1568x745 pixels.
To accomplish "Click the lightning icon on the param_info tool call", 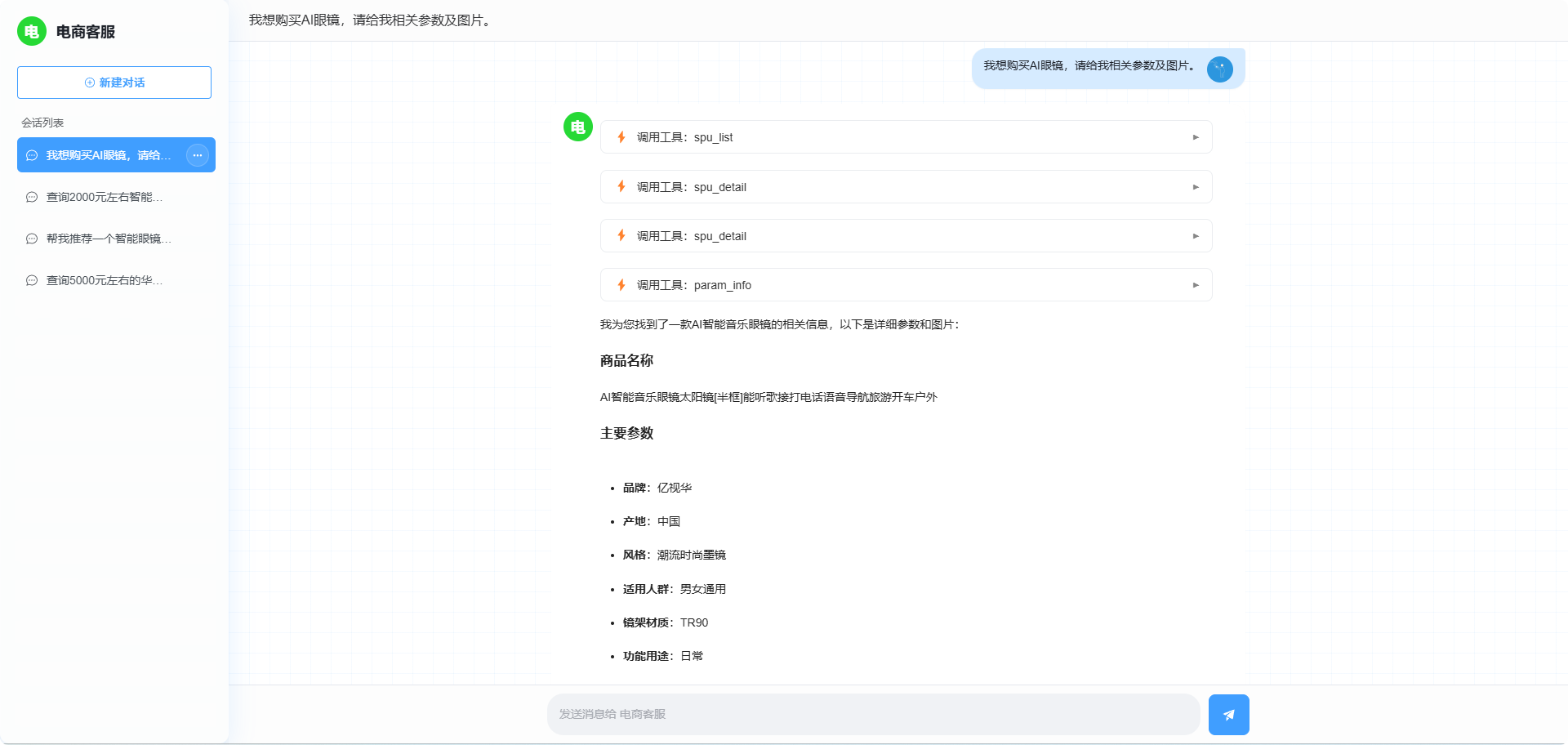I will pyautogui.click(x=621, y=285).
